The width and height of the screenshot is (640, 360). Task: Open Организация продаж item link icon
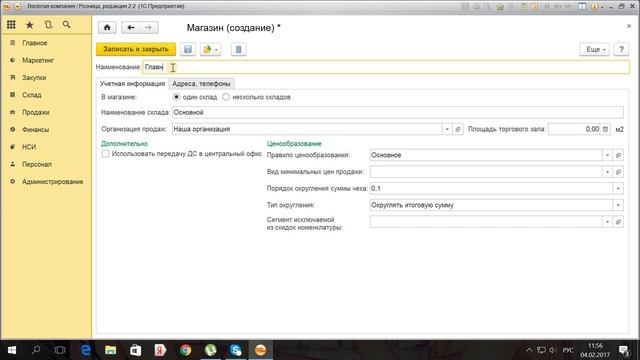[458, 129]
